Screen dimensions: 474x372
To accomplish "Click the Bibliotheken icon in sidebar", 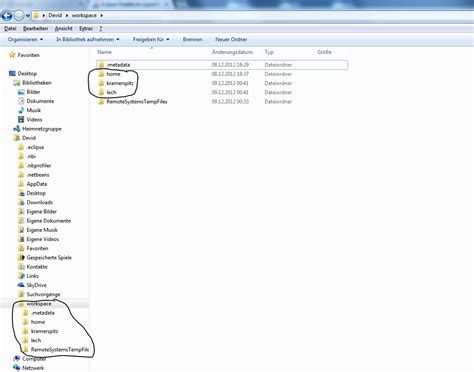I will (x=17, y=83).
